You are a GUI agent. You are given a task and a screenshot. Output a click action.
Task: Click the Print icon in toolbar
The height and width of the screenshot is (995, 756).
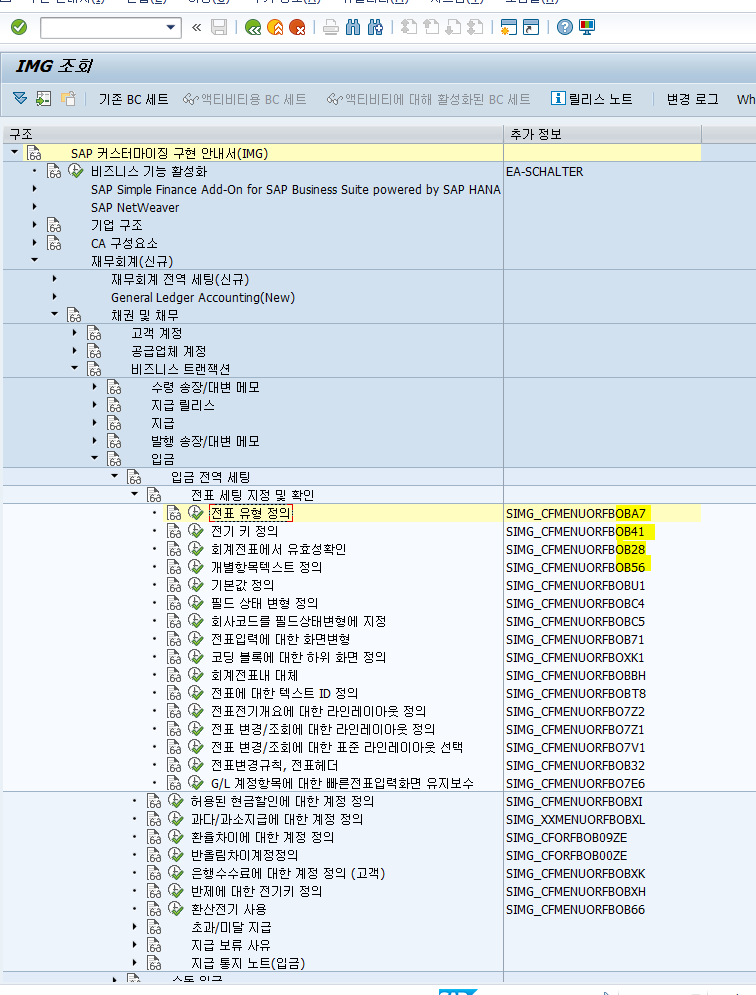click(x=331, y=27)
